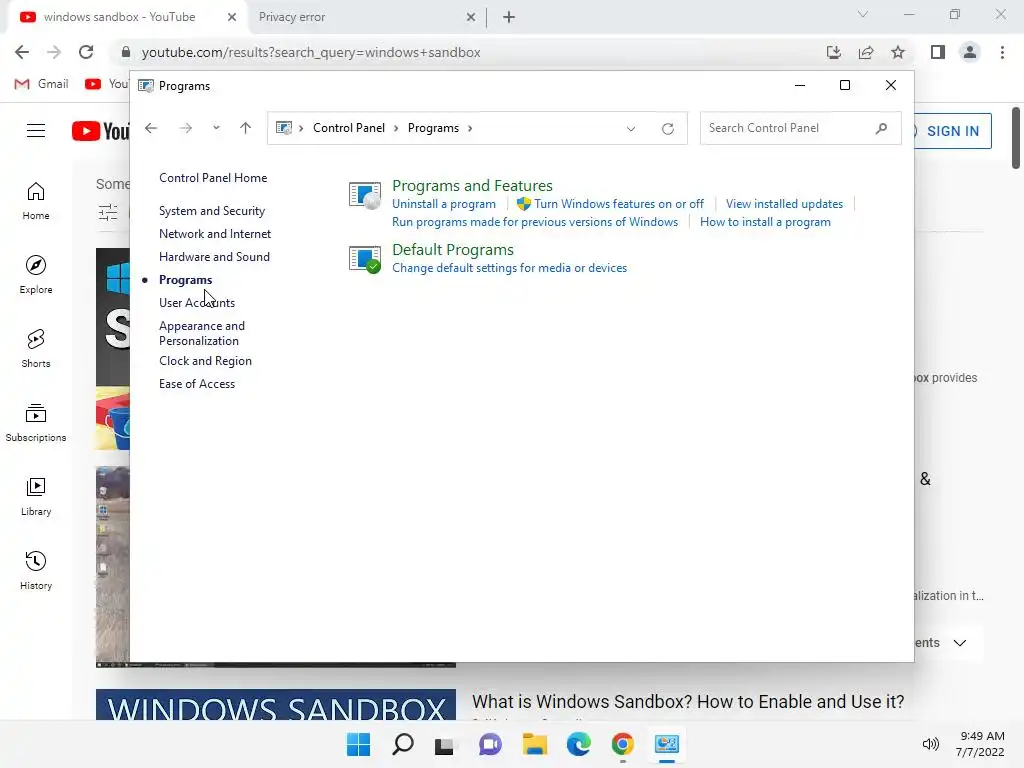Bookmark this page with the star icon

point(898,52)
